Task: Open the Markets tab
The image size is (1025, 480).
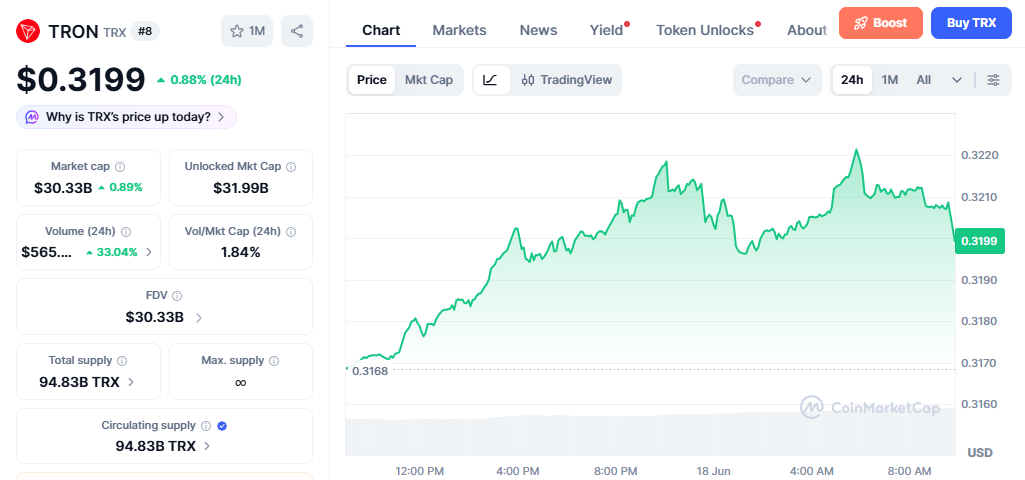Action: [460, 30]
